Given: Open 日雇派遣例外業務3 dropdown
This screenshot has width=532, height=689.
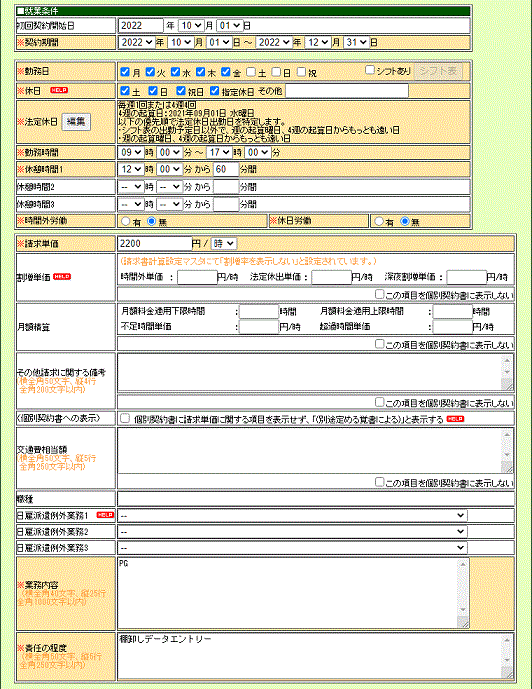Looking at the screenshot, I should 292,548.
